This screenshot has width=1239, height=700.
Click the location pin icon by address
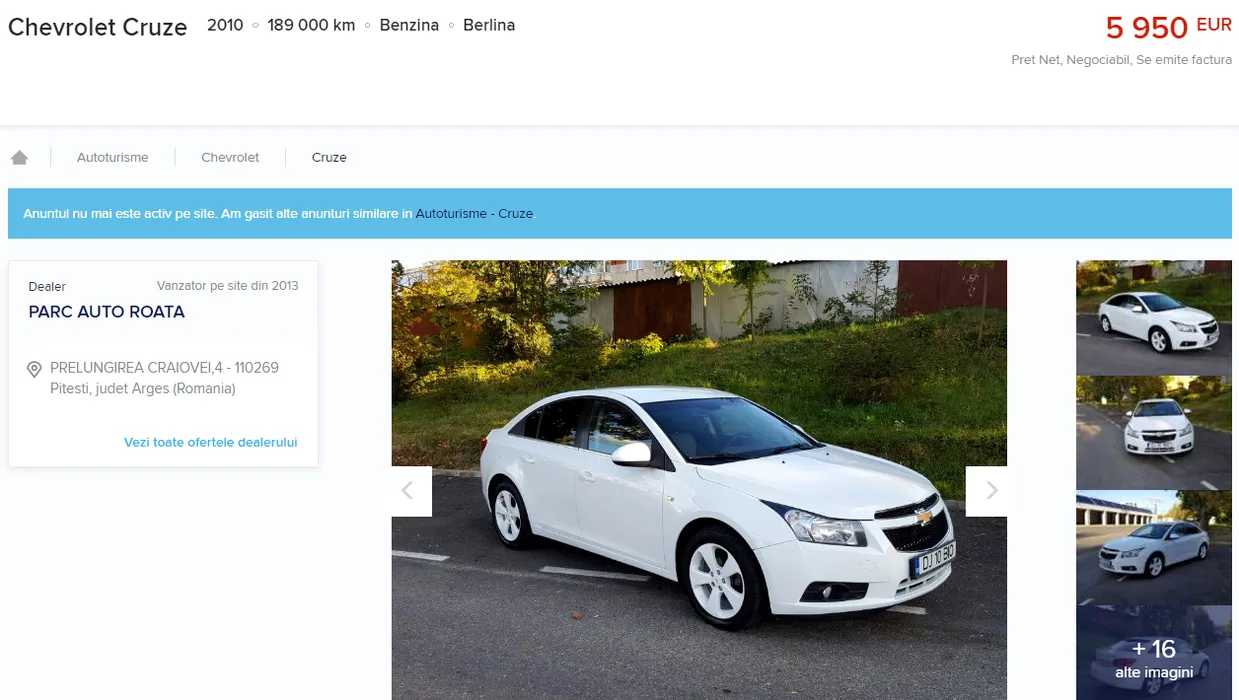coord(34,369)
